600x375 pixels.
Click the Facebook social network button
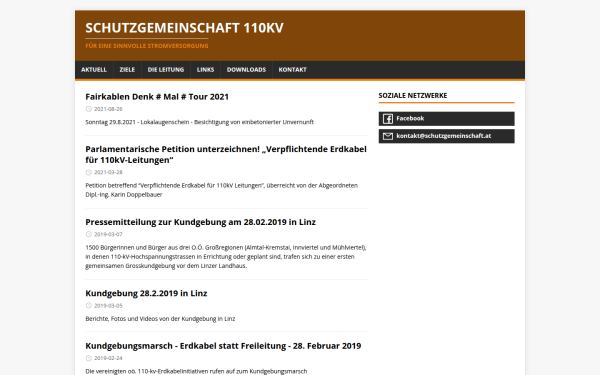[x=447, y=119]
